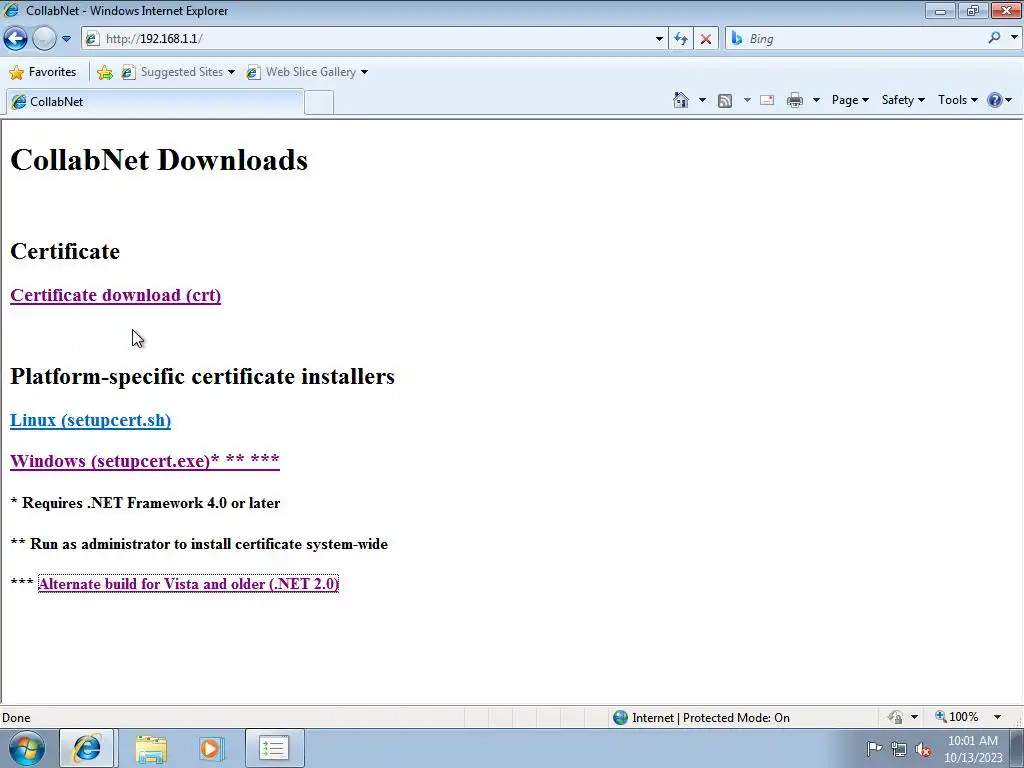The image size is (1024, 768).
Task: Expand the zoom level dropdown arrow
Action: coord(997,717)
